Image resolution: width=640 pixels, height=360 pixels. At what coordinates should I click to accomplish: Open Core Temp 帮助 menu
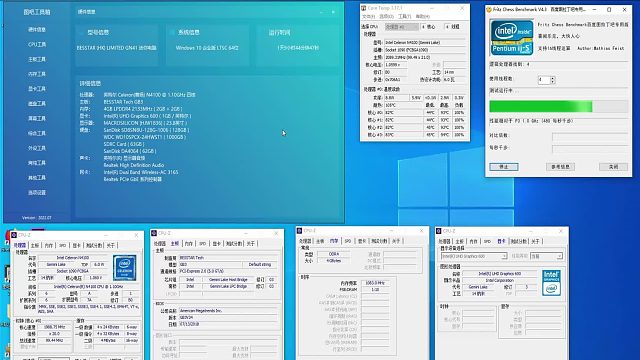422,16
